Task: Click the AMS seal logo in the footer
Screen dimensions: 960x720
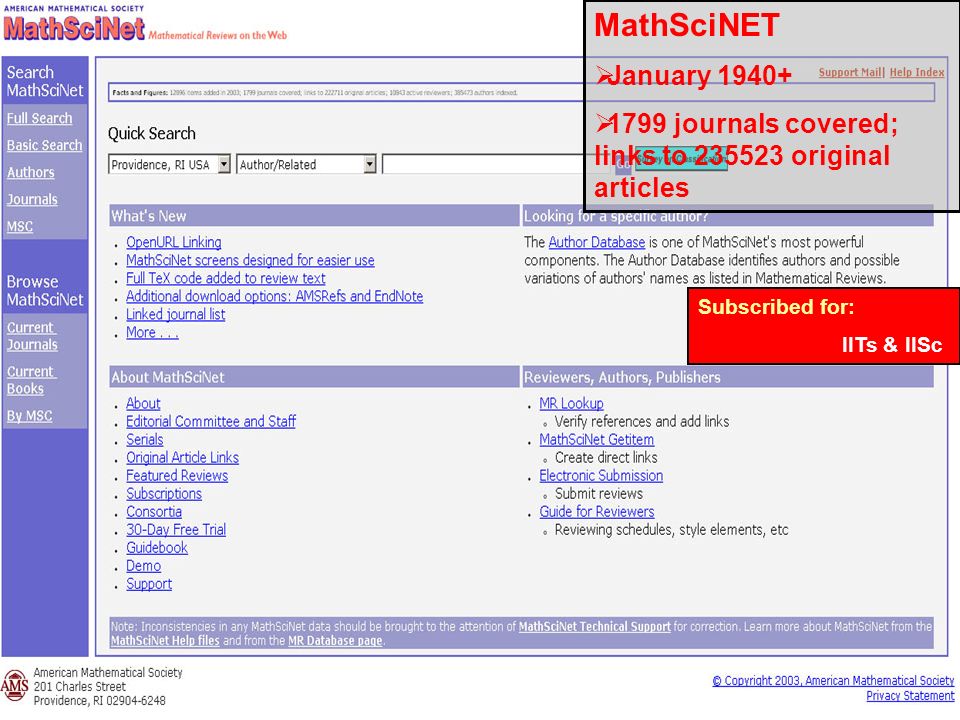Action: click(x=15, y=686)
